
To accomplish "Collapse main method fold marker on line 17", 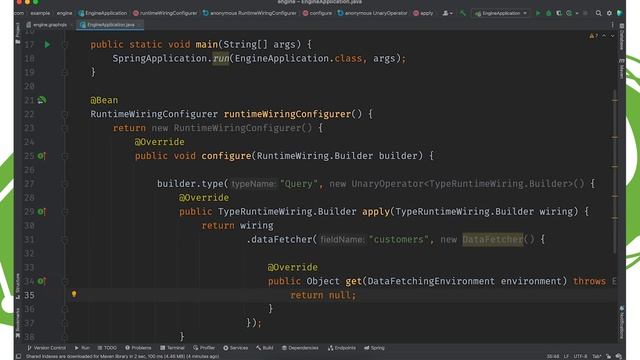I will [x=64, y=44].
